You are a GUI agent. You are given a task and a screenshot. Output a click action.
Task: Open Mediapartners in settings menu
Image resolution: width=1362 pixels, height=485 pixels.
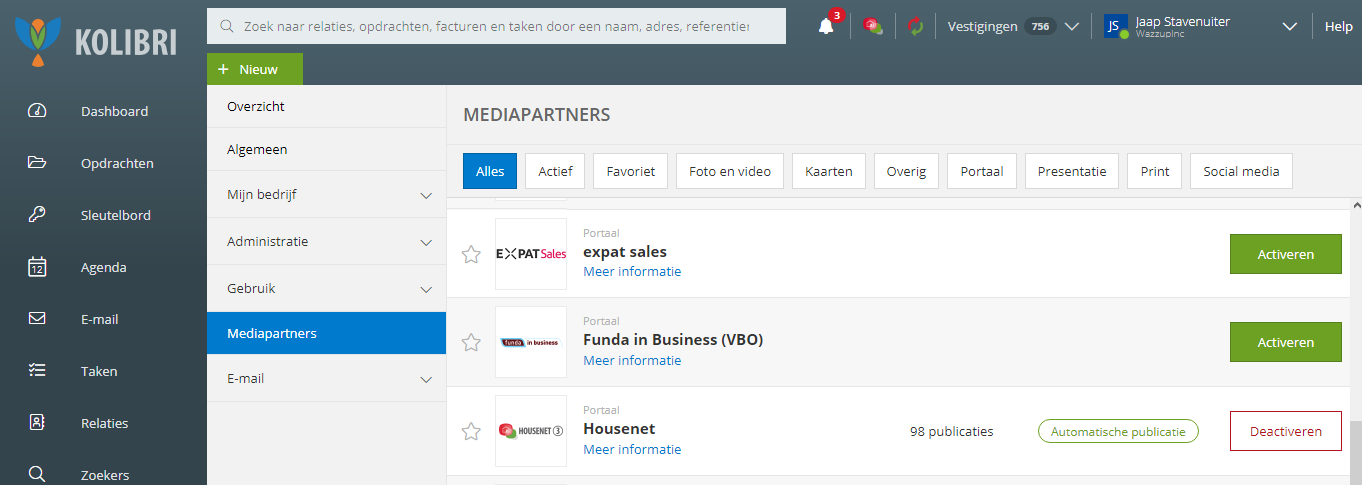[326, 333]
